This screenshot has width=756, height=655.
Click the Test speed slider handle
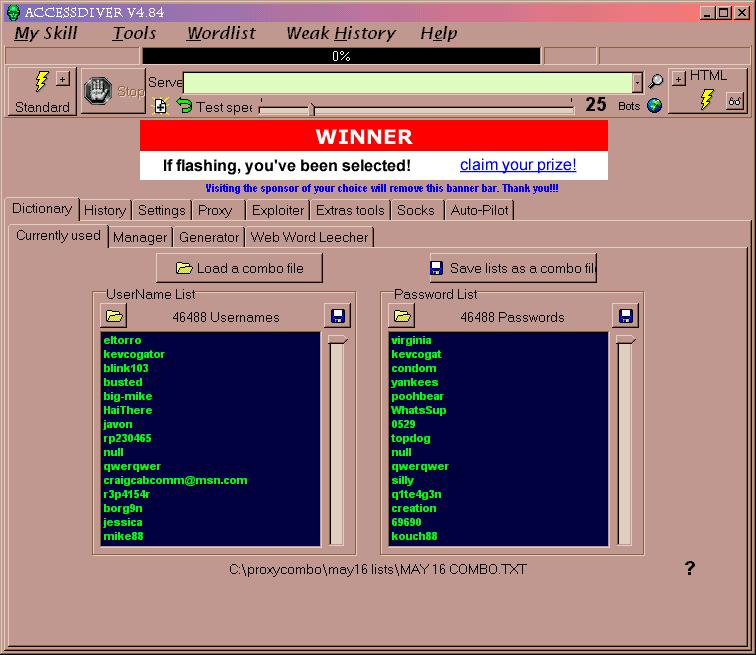click(x=312, y=109)
